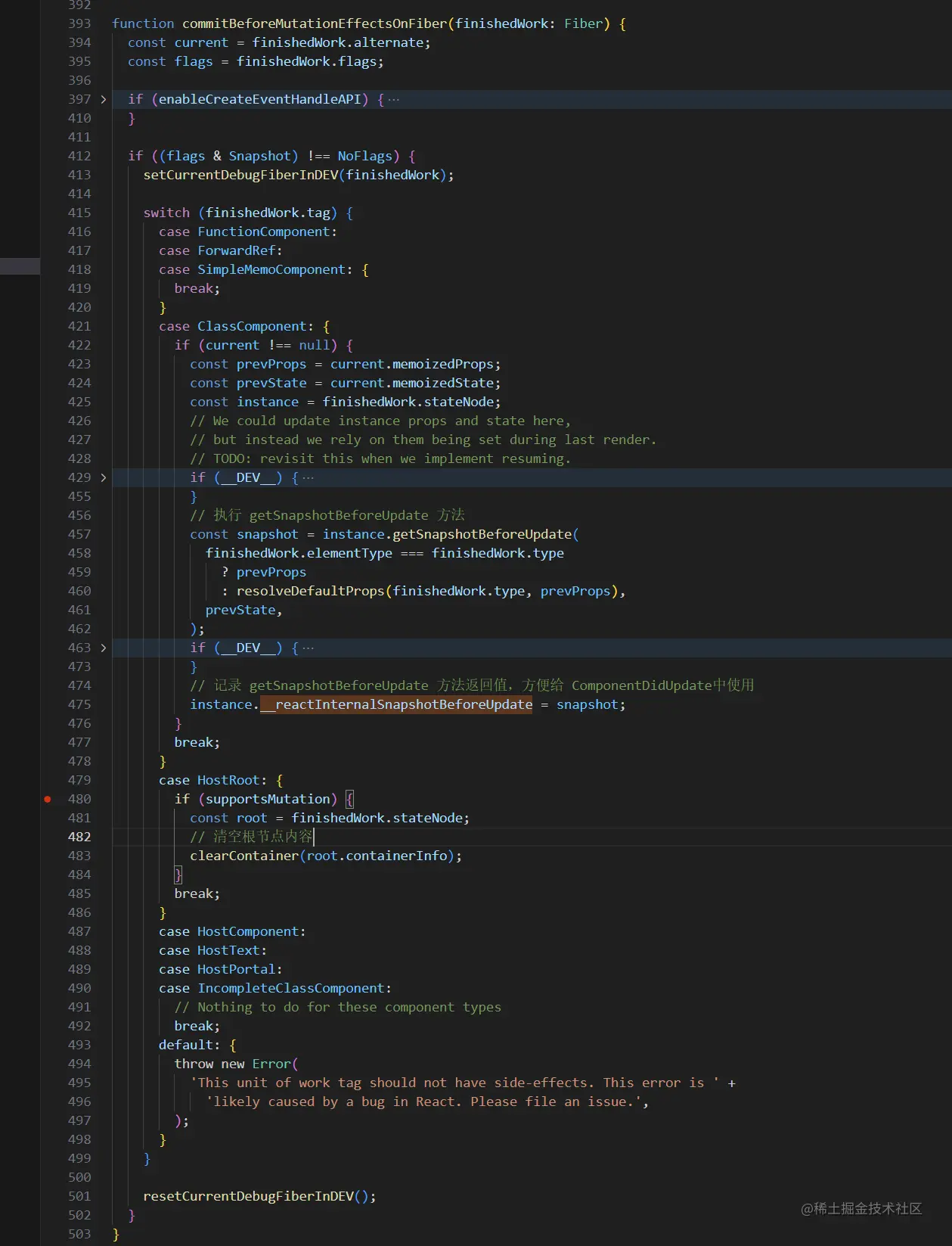Click highlighted __reactInternalSnapshotBeforeUpdate property
952x1246 pixels.
point(396,704)
